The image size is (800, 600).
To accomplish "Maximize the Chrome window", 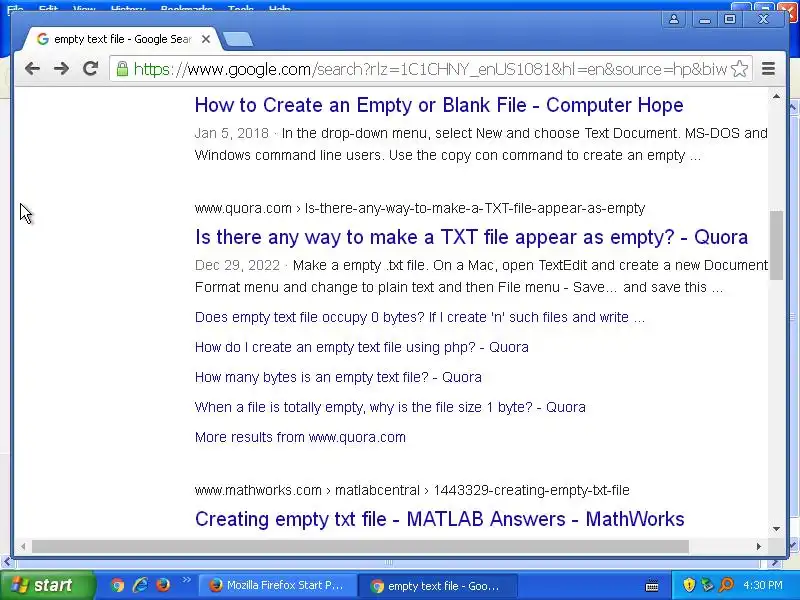I will pyautogui.click(x=730, y=19).
